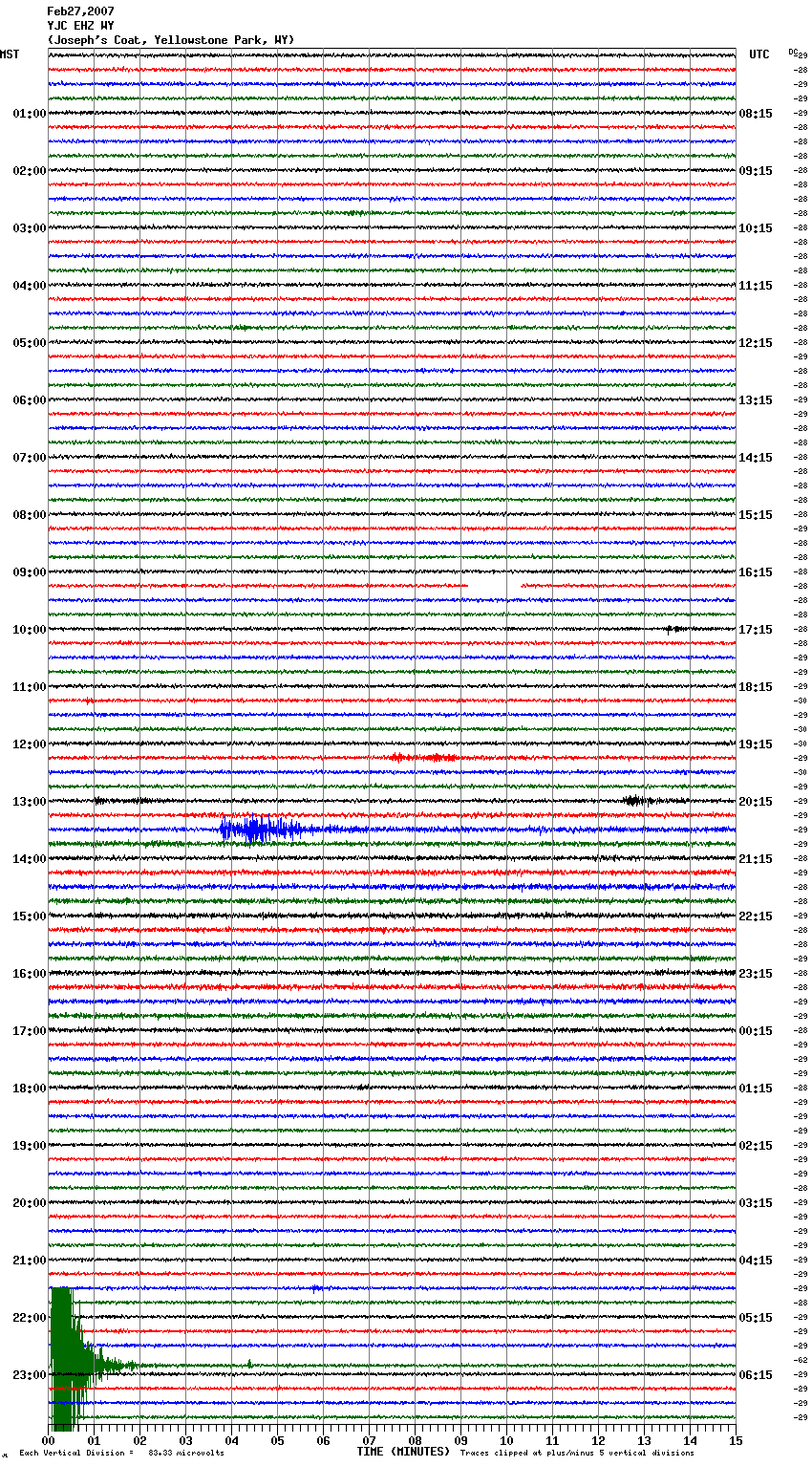The width and height of the screenshot is (812, 1466).
Task: Click the 20:15 UTC time label
Action: 756,802
